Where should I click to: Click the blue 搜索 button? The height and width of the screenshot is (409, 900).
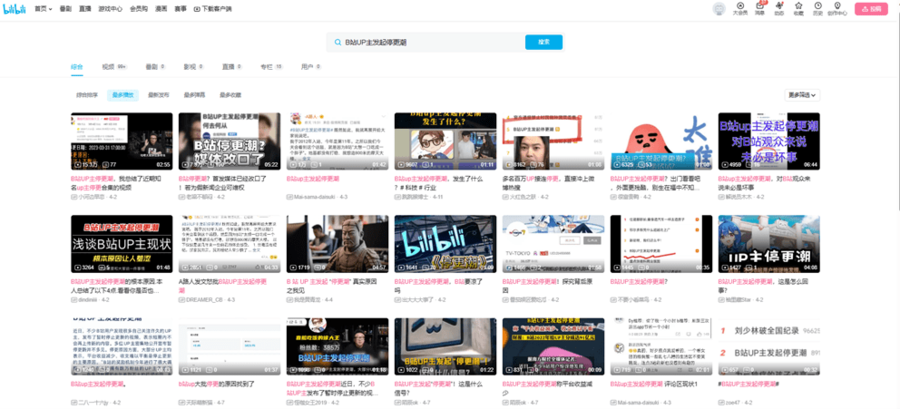pos(543,42)
